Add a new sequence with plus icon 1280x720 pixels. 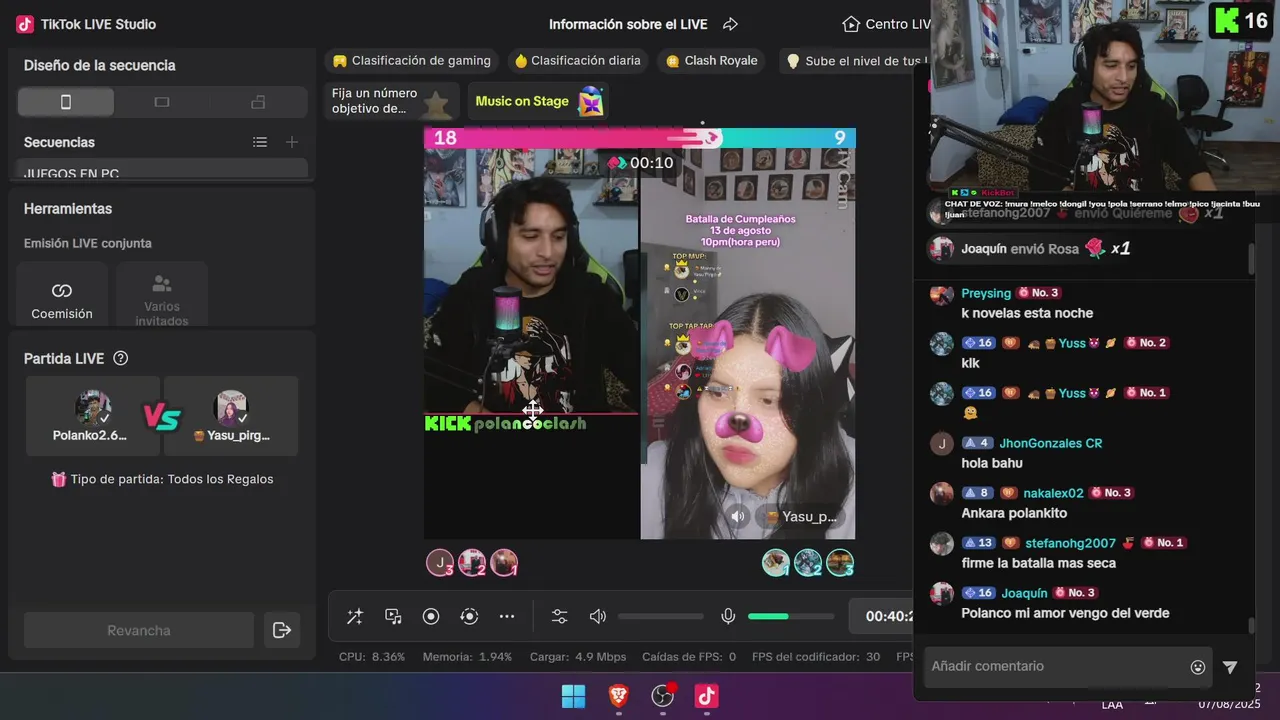(x=292, y=142)
